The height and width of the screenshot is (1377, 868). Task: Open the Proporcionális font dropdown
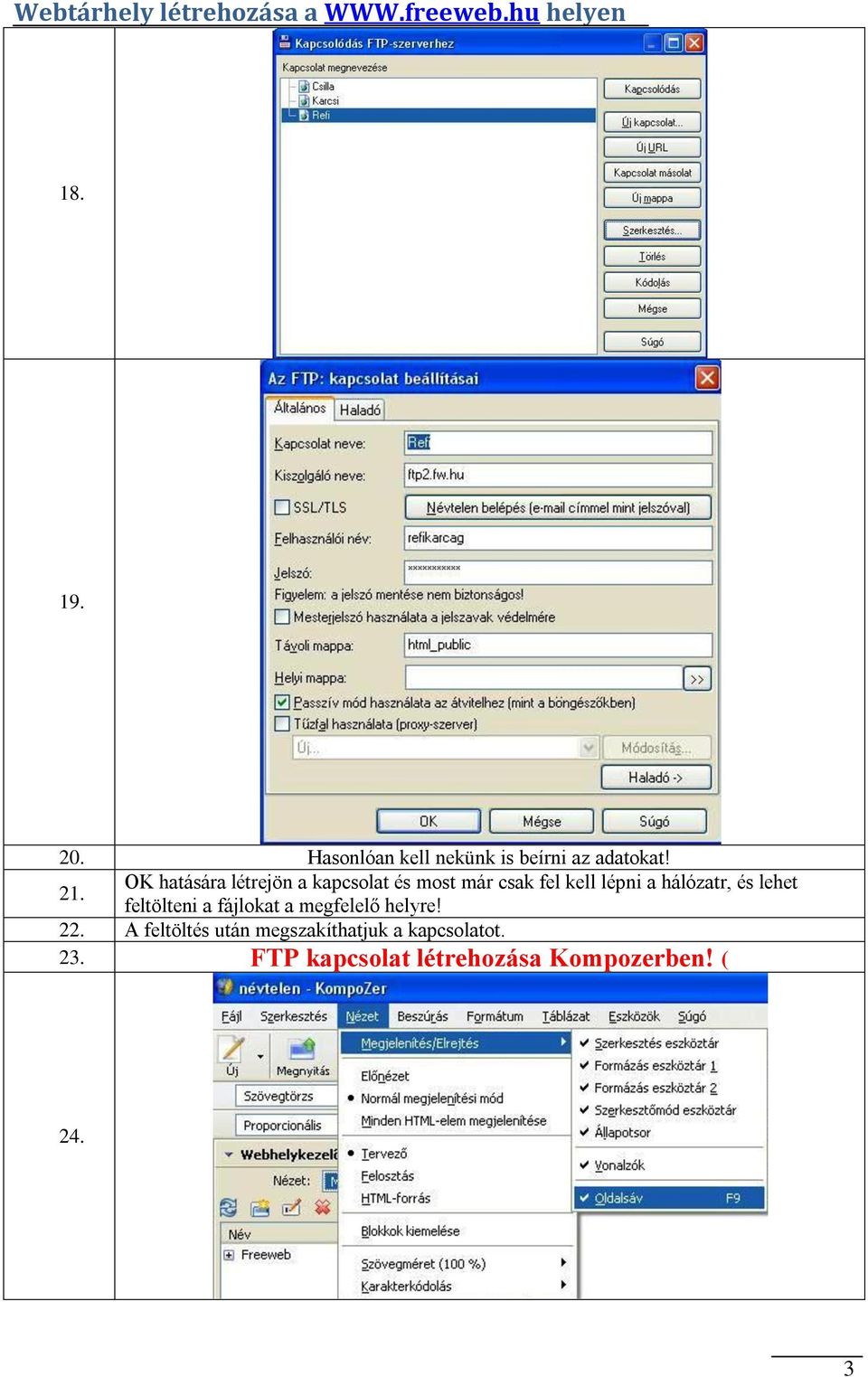(x=286, y=1126)
